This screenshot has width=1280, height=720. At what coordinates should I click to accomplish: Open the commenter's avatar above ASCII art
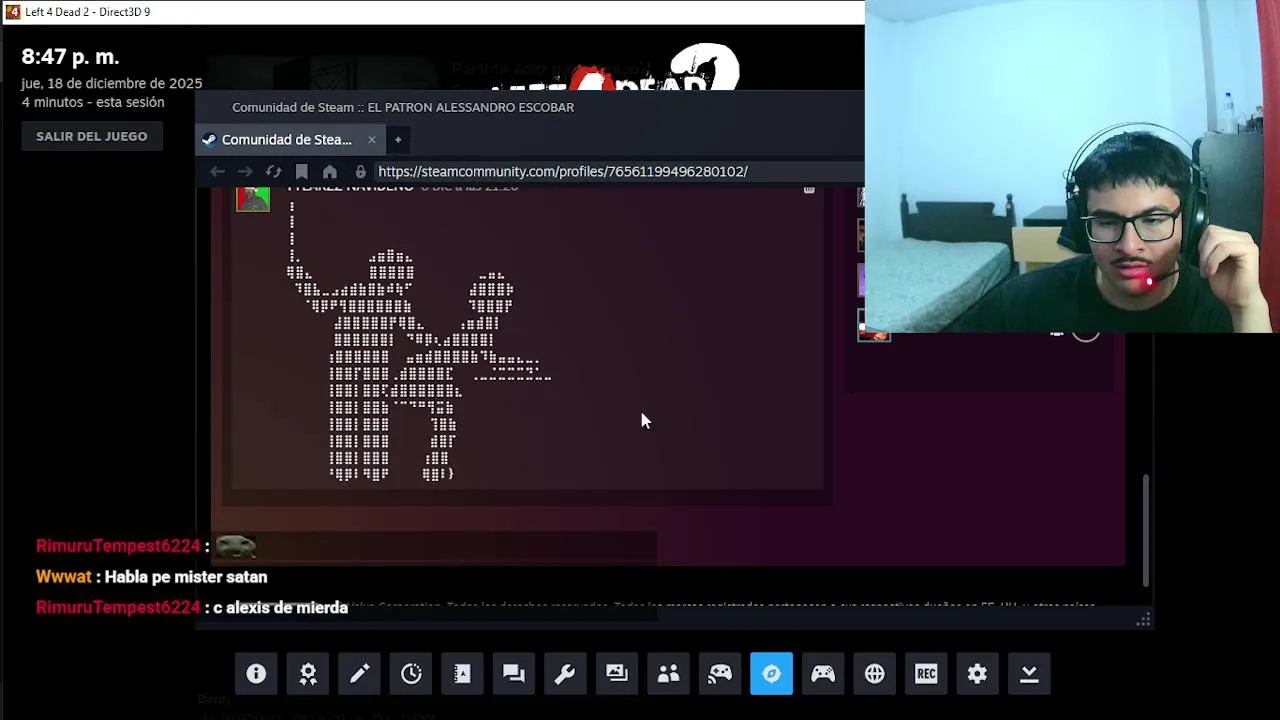(x=253, y=198)
